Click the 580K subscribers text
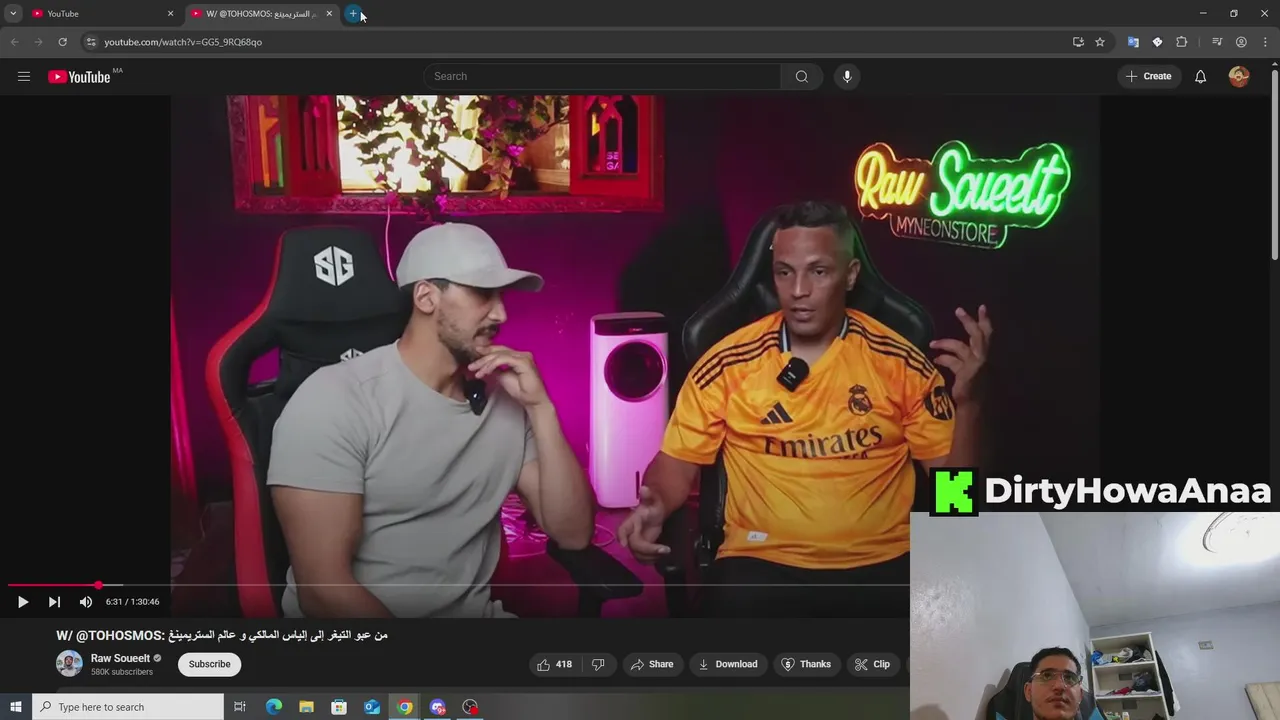The width and height of the screenshot is (1280, 720). (122, 672)
